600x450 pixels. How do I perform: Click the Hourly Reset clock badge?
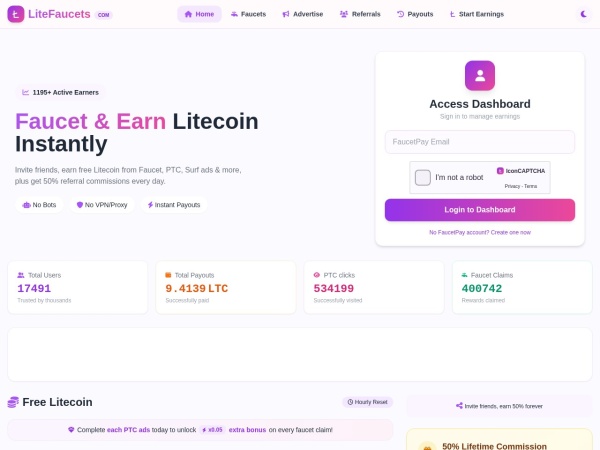coord(367,402)
